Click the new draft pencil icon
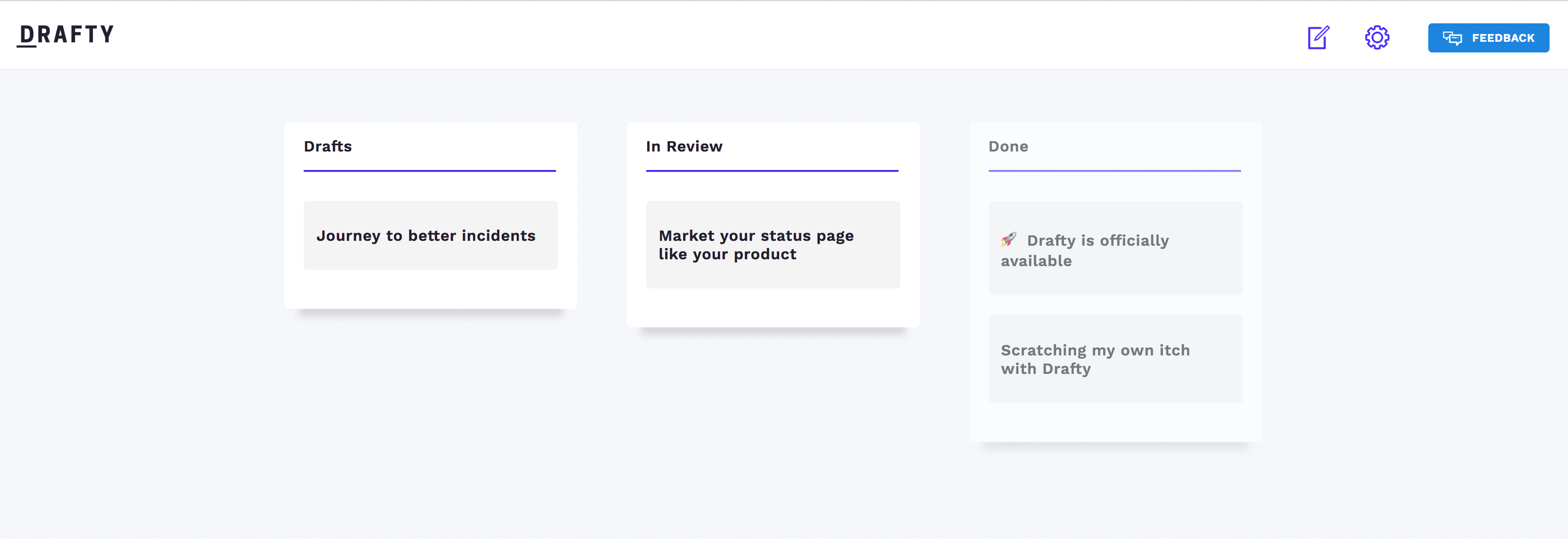1568x539 pixels. click(x=1318, y=38)
